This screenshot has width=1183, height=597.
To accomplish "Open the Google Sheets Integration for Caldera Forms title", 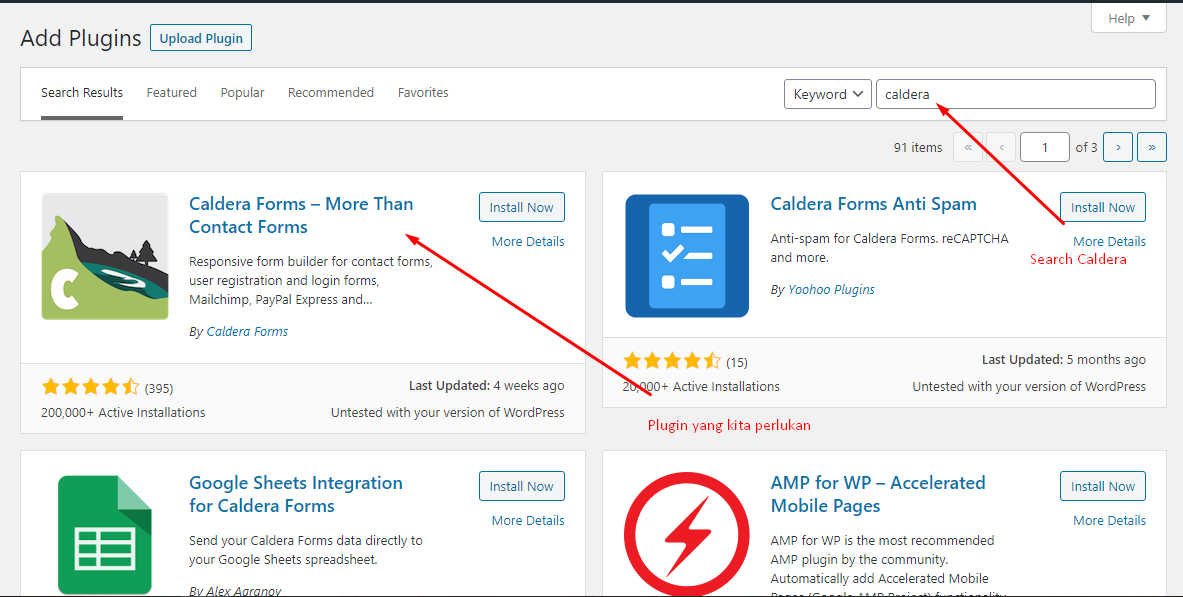I will (x=296, y=494).
